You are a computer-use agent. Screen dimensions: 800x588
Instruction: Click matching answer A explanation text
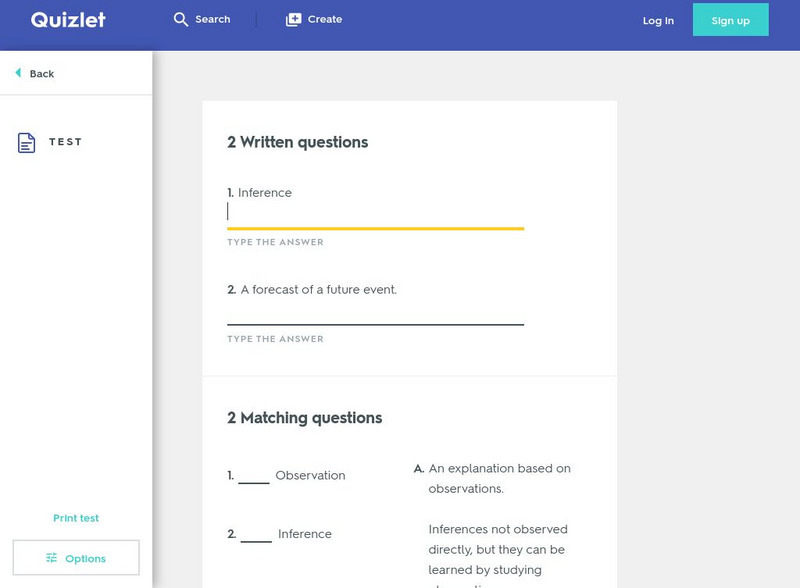(499, 478)
